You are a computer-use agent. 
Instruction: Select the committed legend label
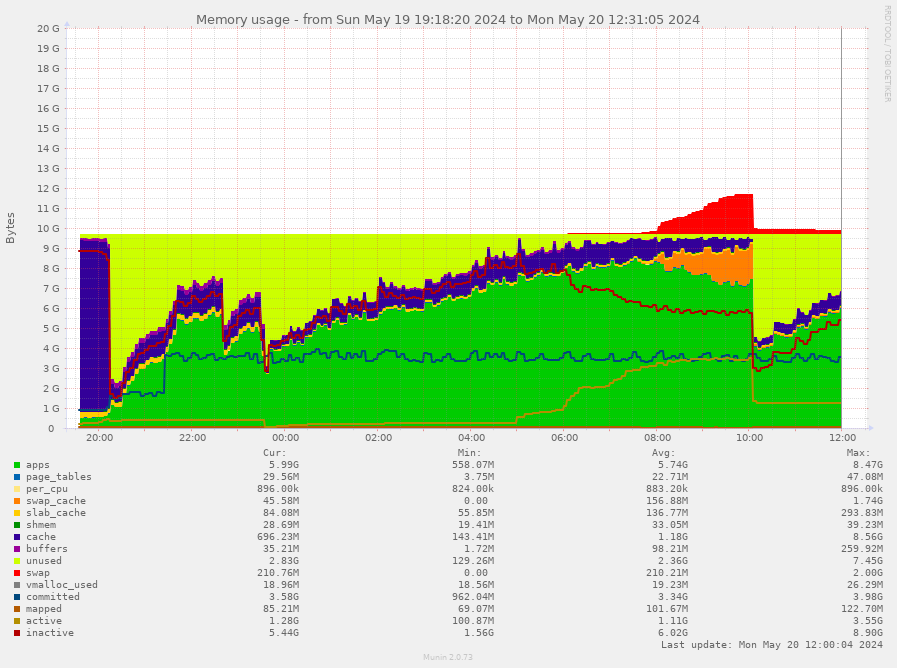[52, 597]
